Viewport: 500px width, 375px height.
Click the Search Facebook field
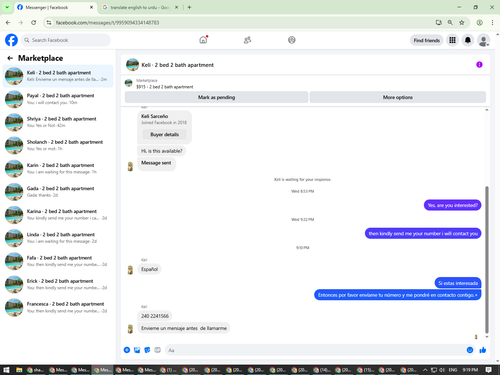click(66, 40)
